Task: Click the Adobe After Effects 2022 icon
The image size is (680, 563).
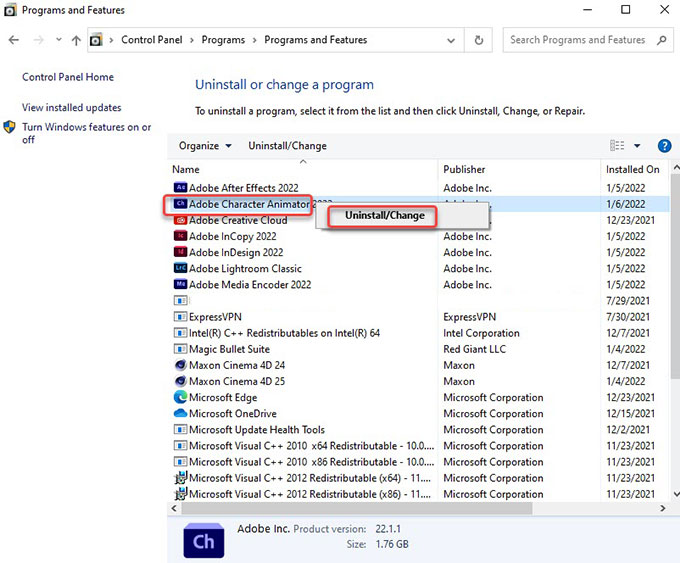Action: [180, 187]
